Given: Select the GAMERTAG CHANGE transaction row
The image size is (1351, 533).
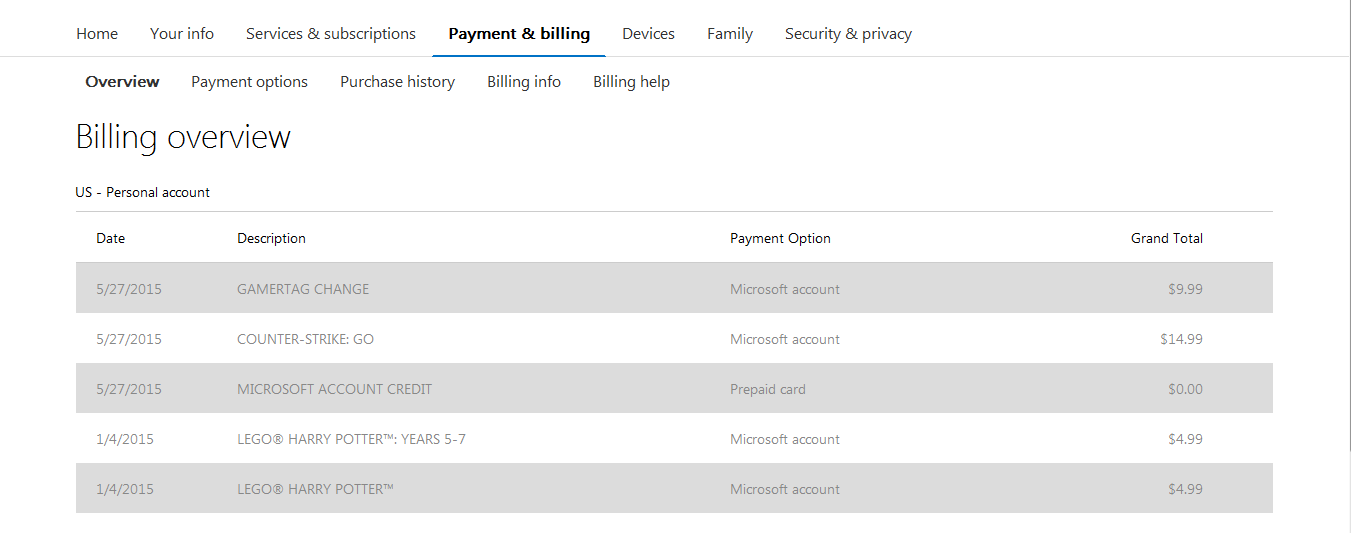Looking at the screenshot, I should [303, 289].
